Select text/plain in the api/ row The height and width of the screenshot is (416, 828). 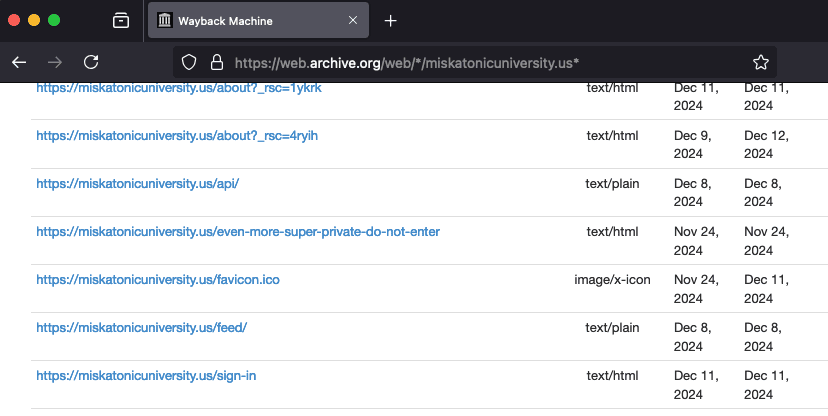coord(612,184)
